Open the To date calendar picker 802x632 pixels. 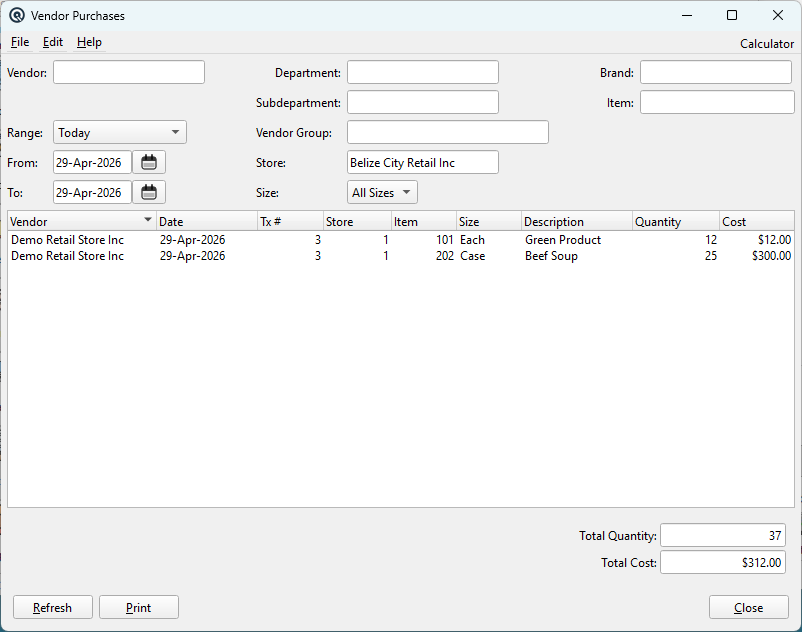[149, 193]
